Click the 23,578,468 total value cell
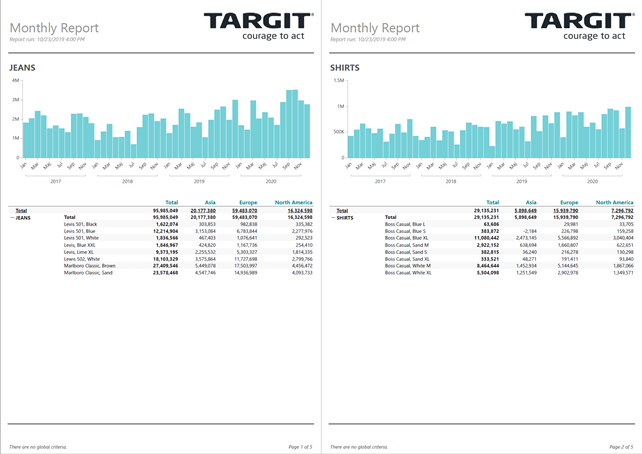 pyautogui.click(x=165, y=273)
